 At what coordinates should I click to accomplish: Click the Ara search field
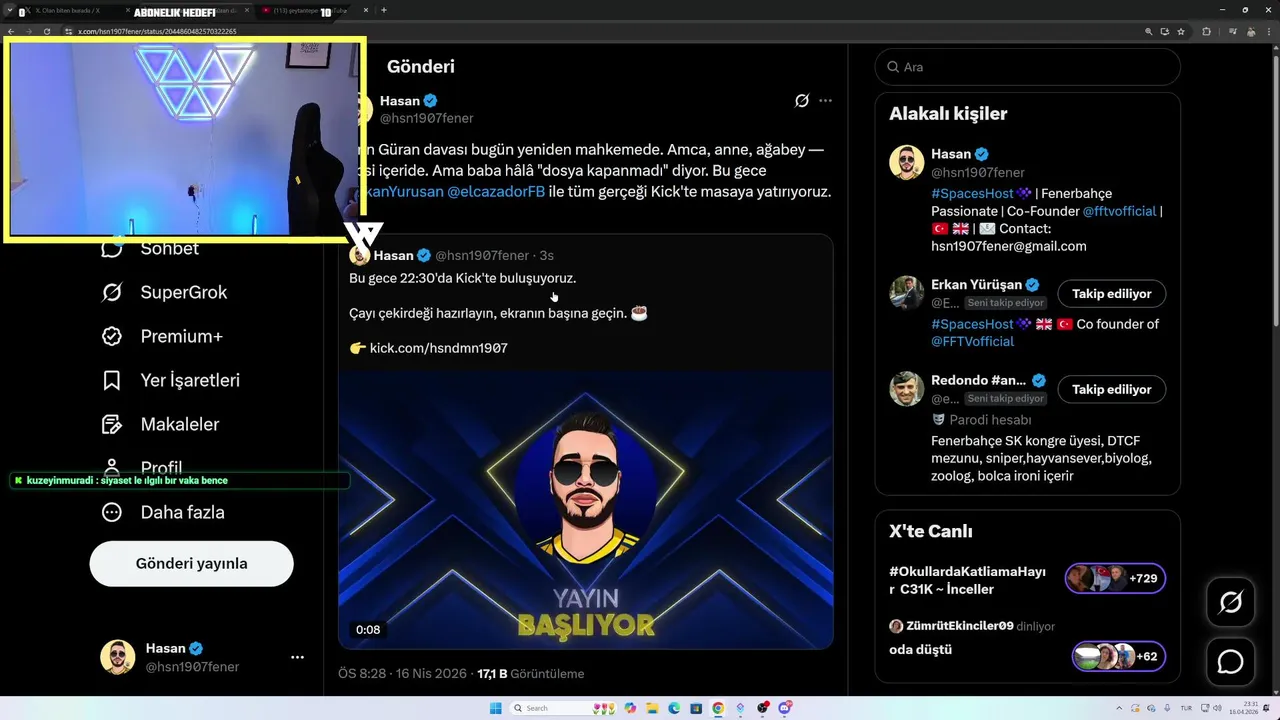coord(1028,67)
